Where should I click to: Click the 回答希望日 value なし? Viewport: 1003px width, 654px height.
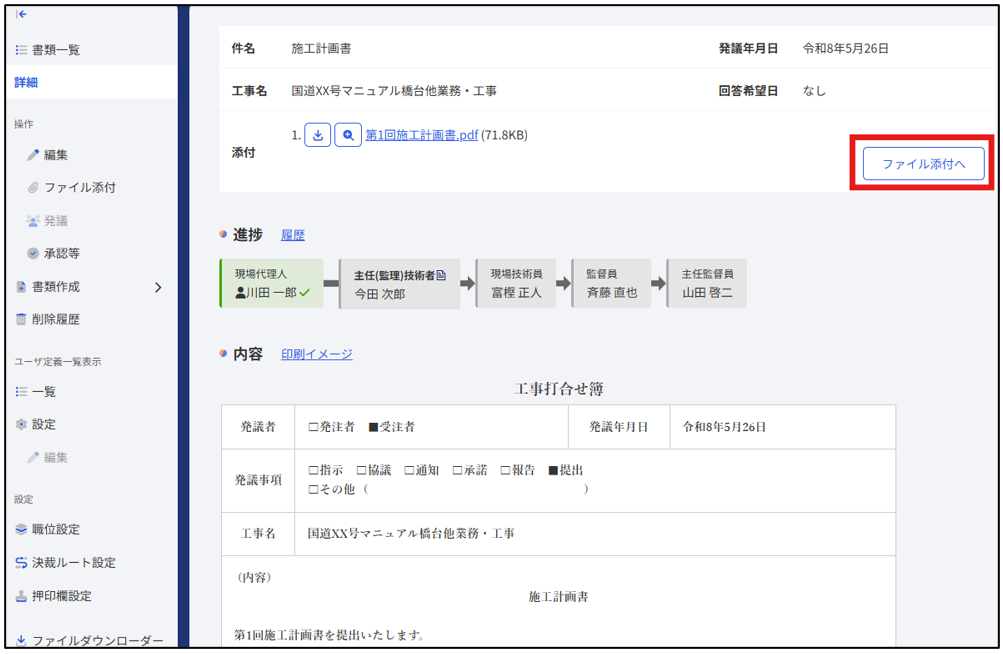tap(814, 91)
